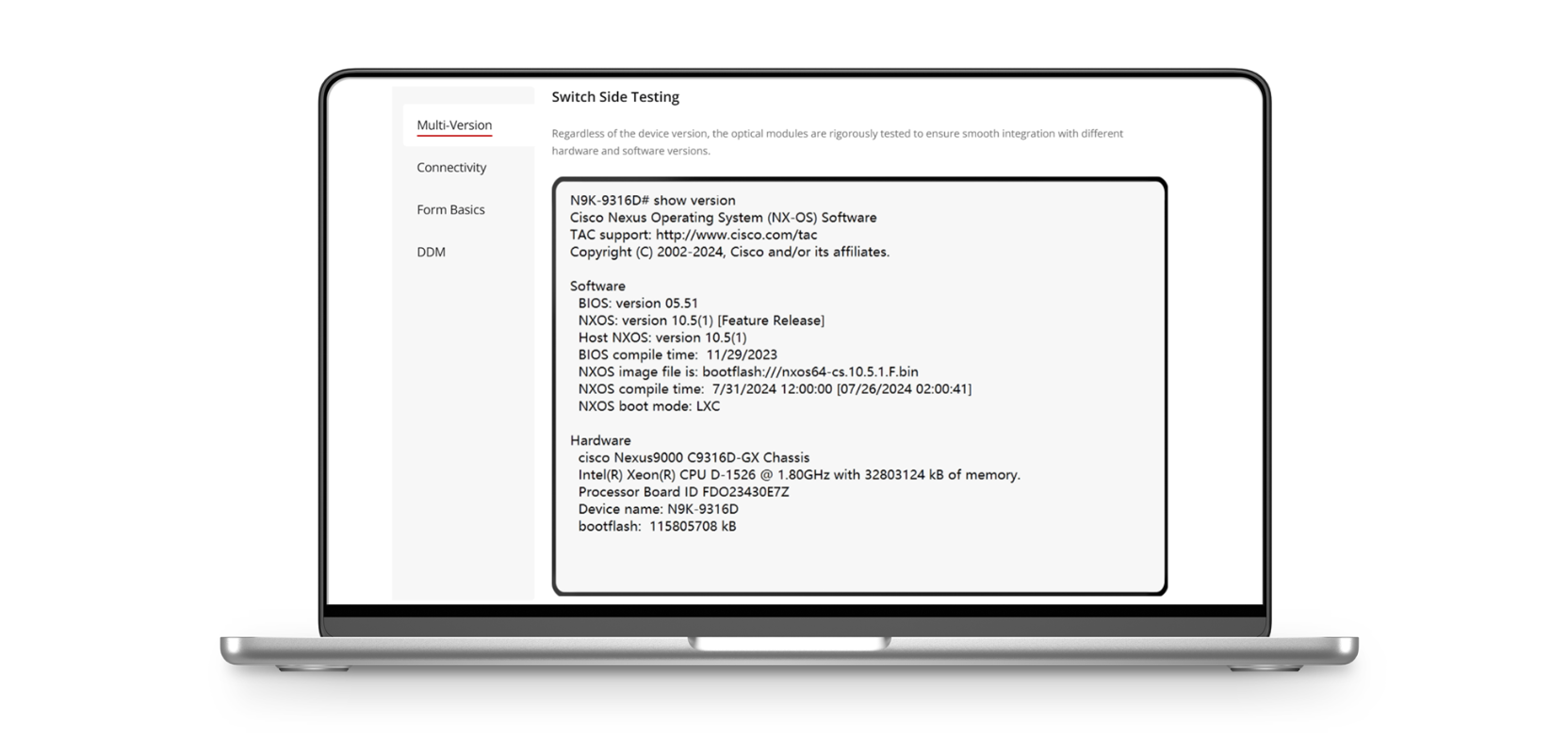
Task: Select the cisco Nexus9000 C9316D-GX Chassis line
Action: (694, 457)
